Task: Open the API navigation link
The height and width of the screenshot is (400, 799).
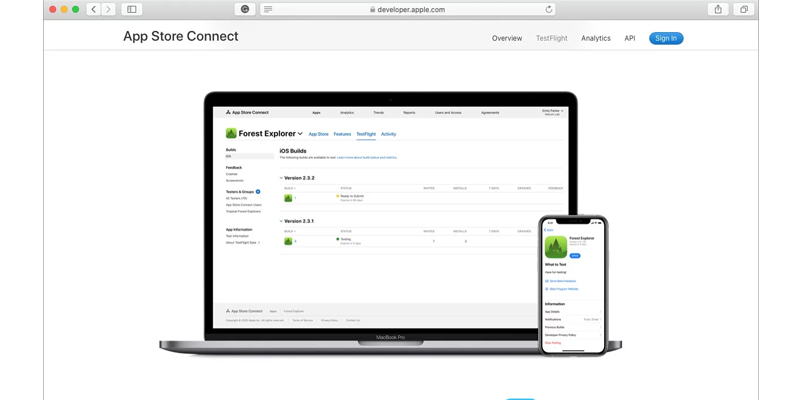Action: 630,38
